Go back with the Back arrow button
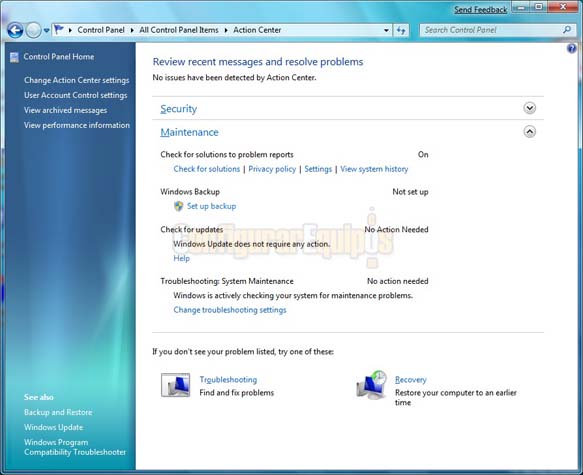 tap(15, 30)
